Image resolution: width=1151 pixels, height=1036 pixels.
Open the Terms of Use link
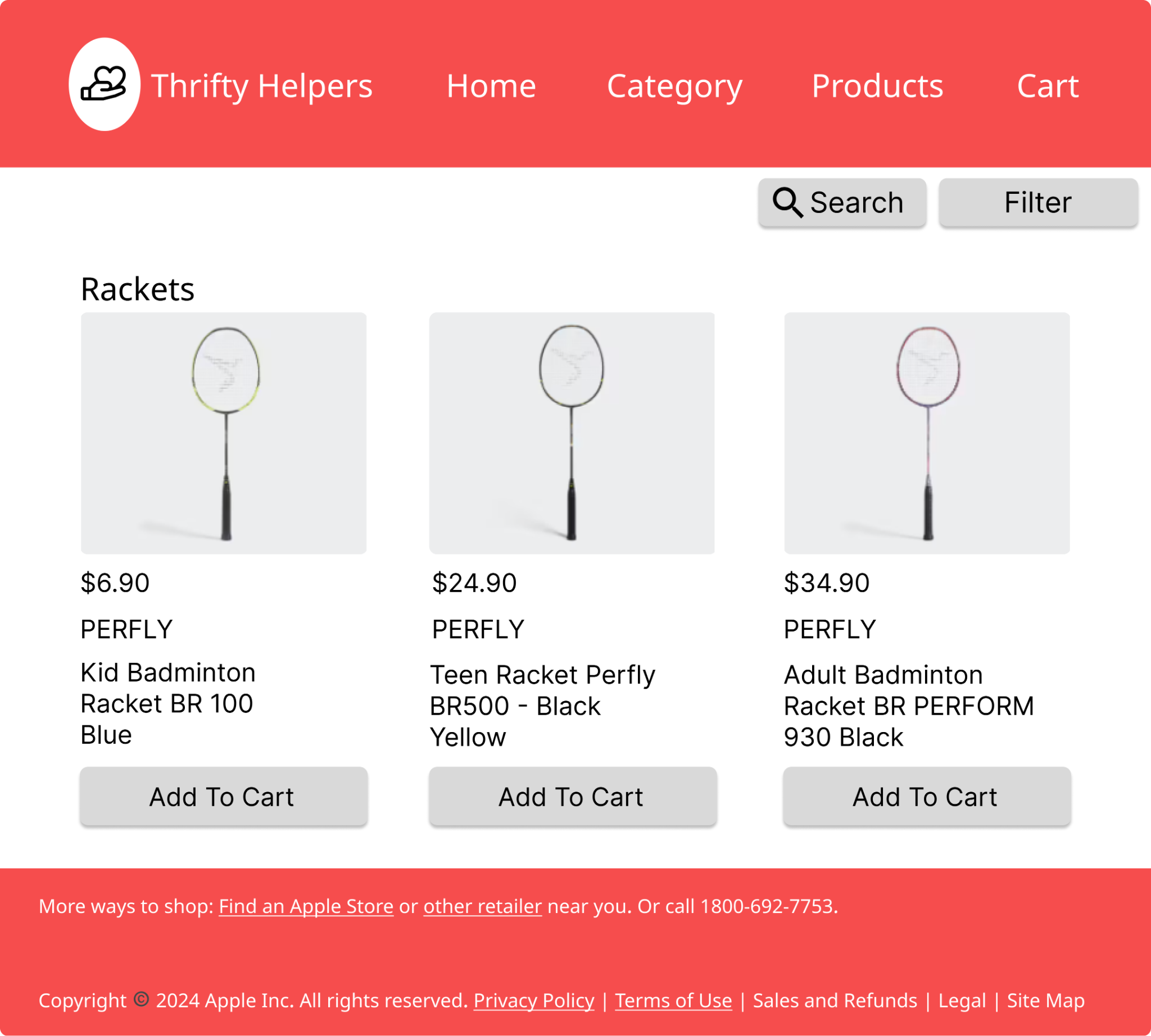pyautogui.click(x=673, y=1001)
